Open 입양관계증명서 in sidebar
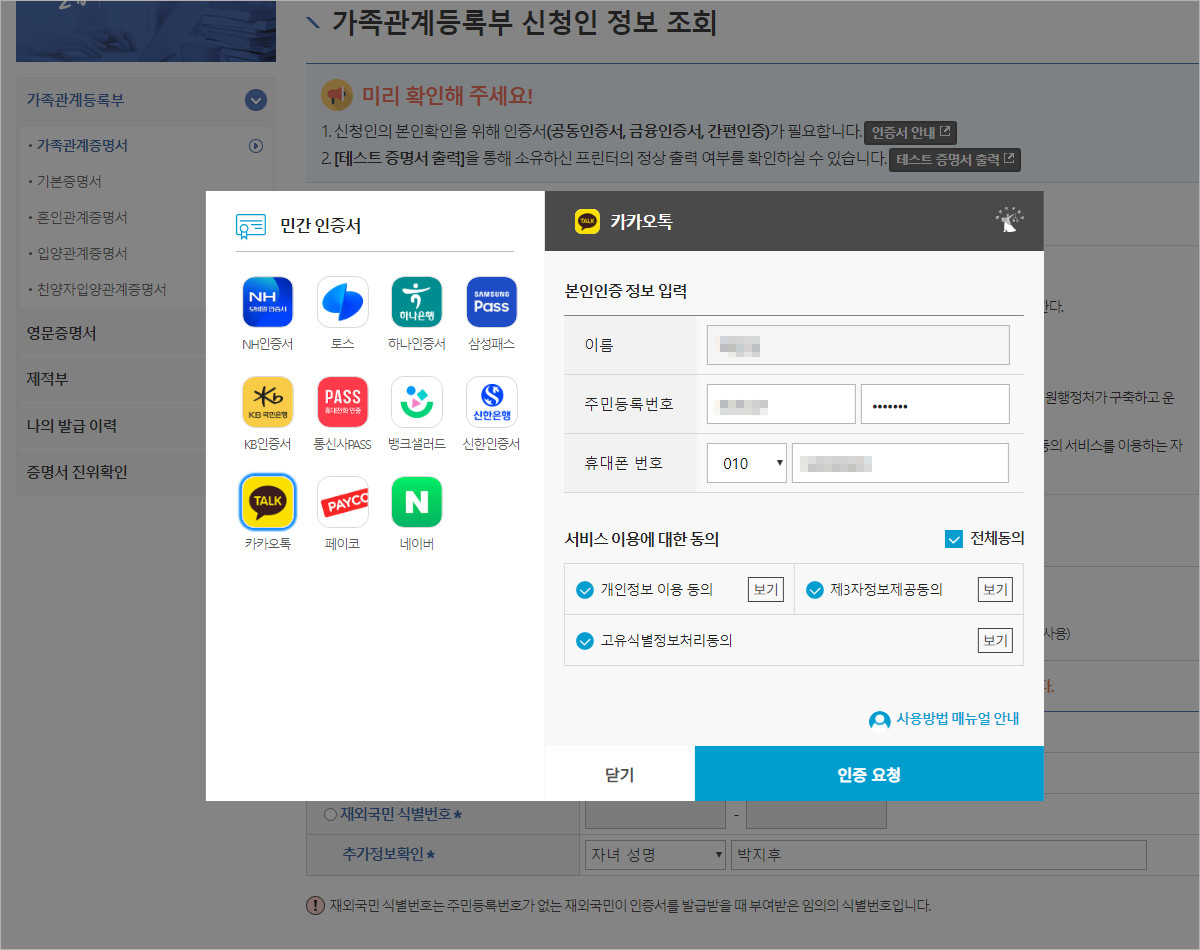Screen dimensions: 1200x950 pyautogui.click(x=82, y=254)
